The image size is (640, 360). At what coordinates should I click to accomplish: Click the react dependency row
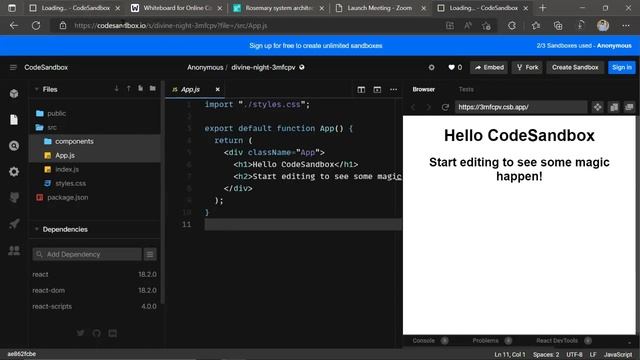tap(94, 274)
